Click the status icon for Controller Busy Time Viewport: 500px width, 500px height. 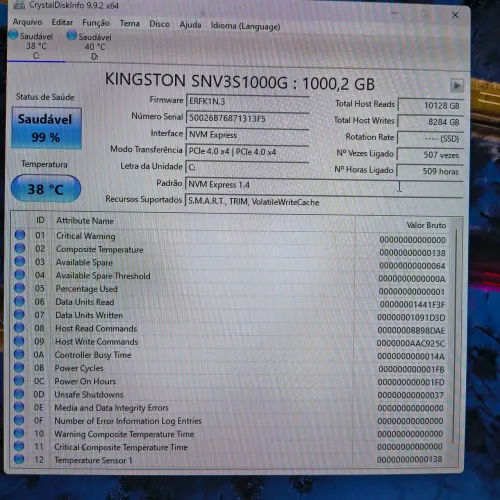tap(19, 354)
